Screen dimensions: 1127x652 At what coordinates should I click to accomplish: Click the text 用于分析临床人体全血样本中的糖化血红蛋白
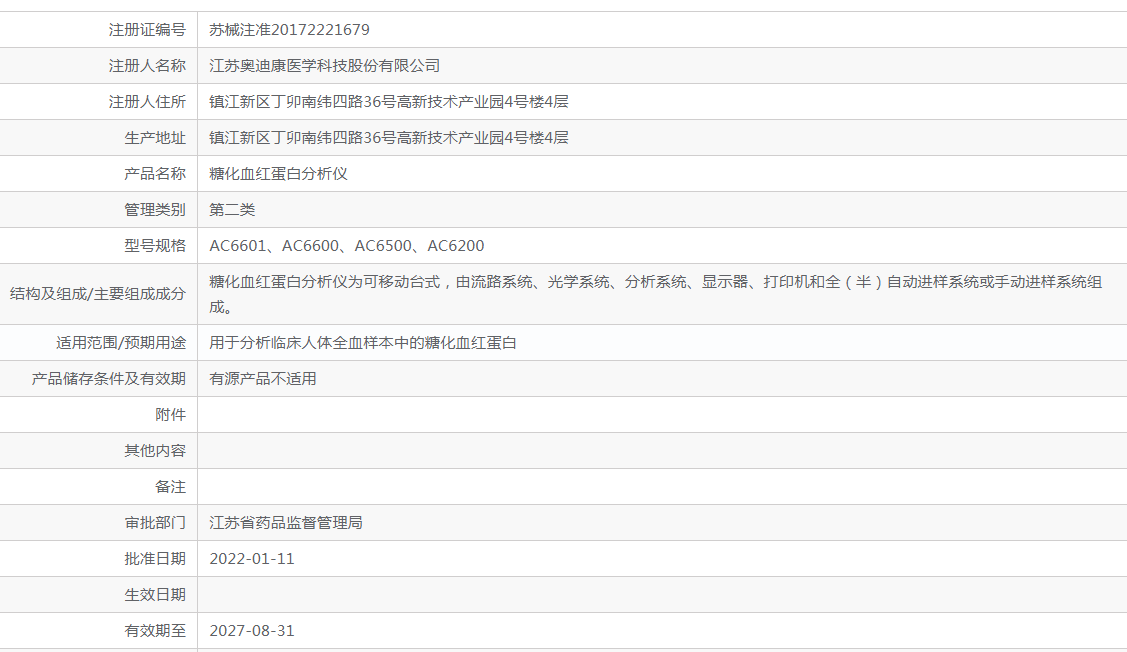[x=363, y=342]
